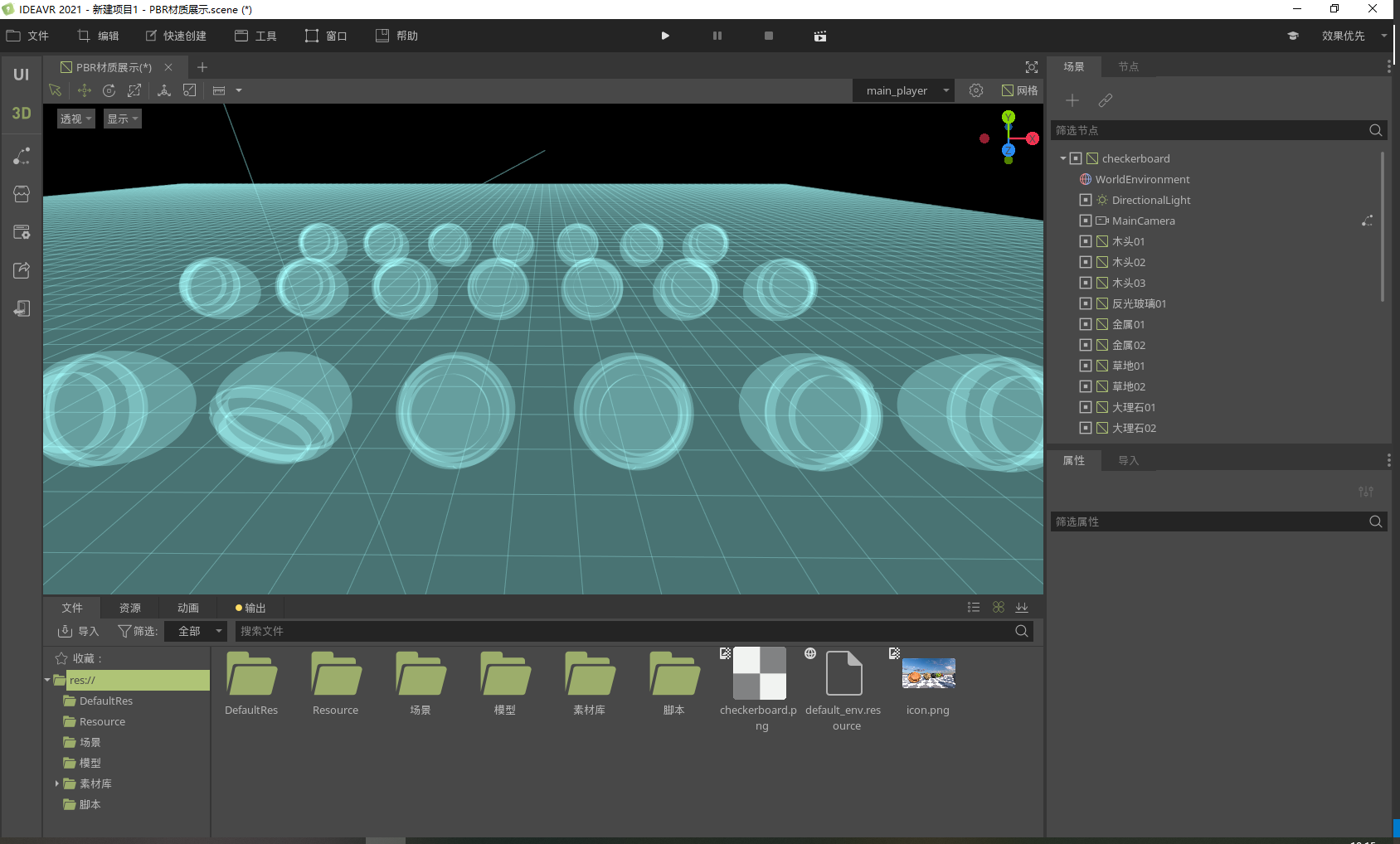This screenshot has height=844, width=1400.
Task: Click the link node icon
Action: tap(1106, 100)
